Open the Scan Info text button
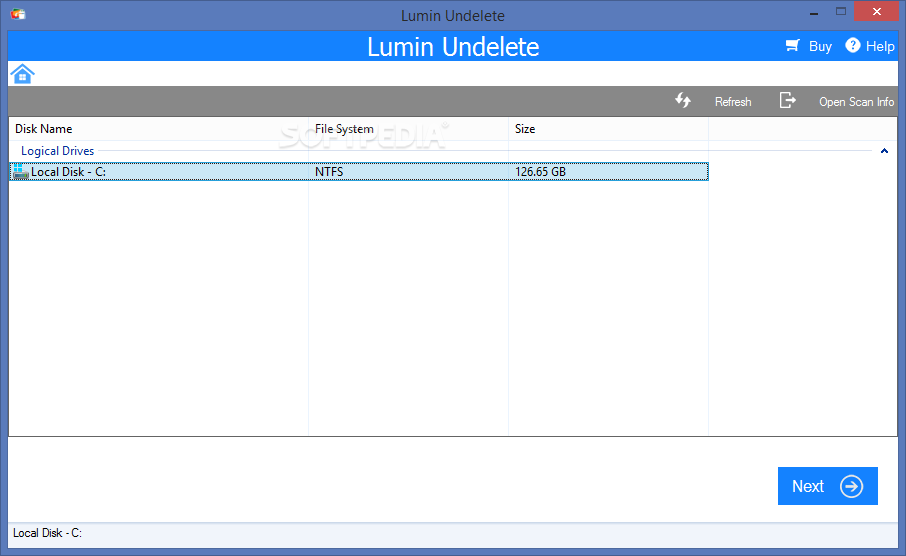 click(856, 102)
